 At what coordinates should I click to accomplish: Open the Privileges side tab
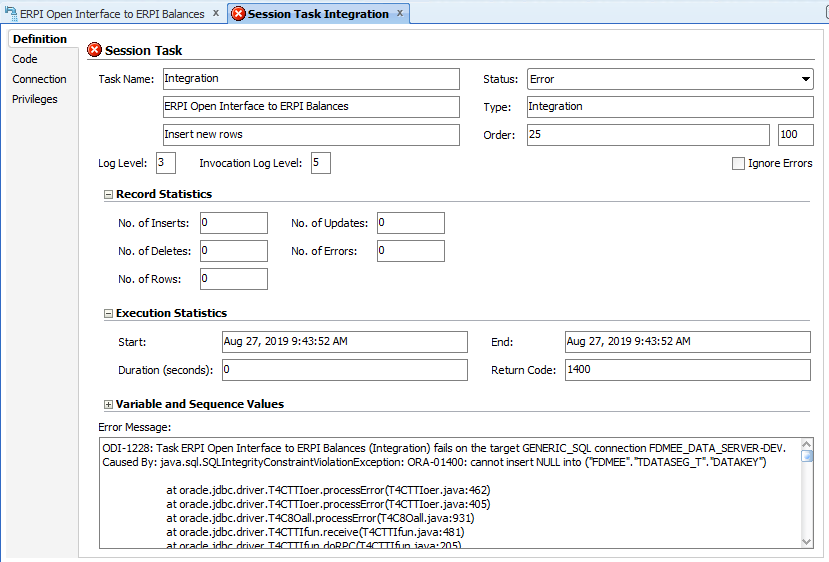[35, 99]
